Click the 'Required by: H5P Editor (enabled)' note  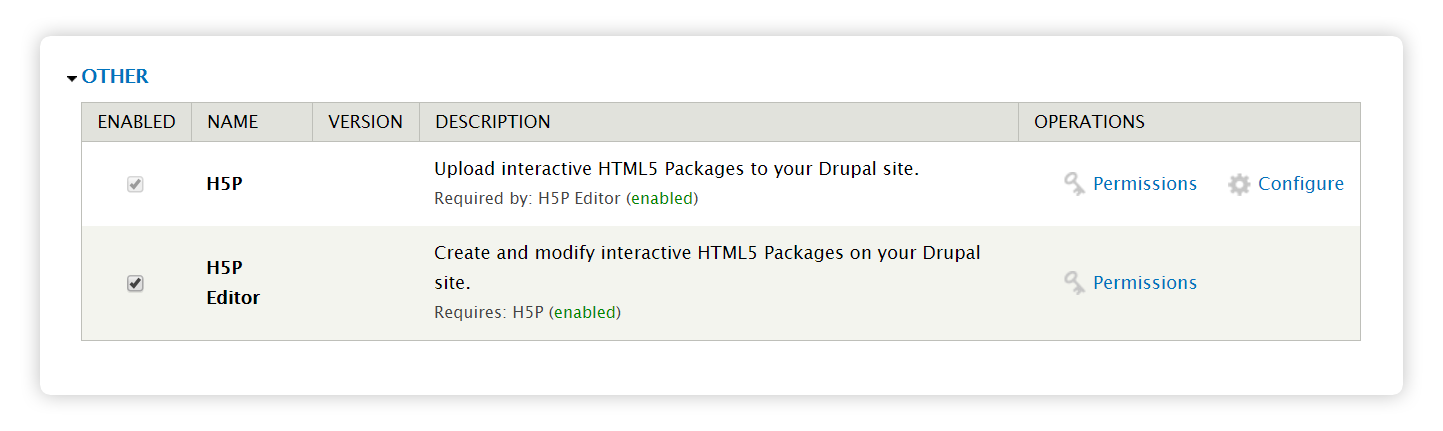pos(566,198)
